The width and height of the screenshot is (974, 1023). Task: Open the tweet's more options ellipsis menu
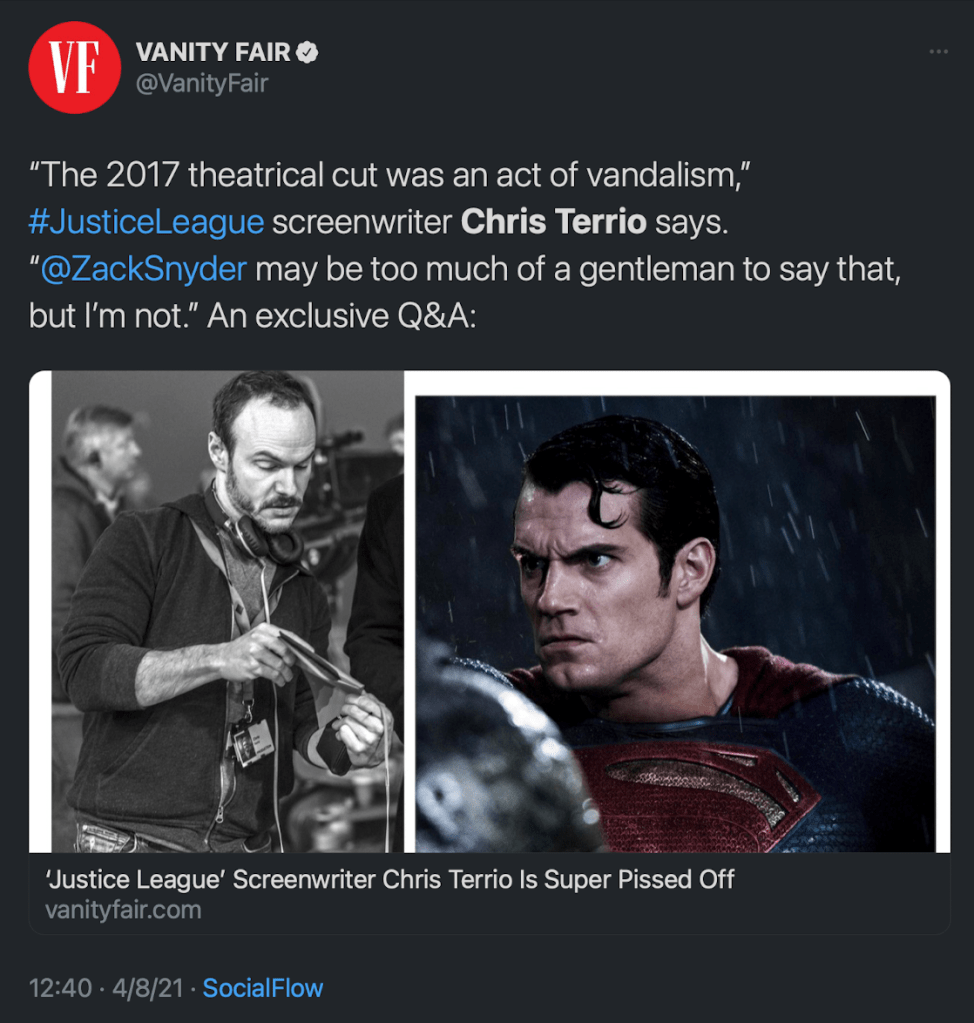click(x=937, y=53)
